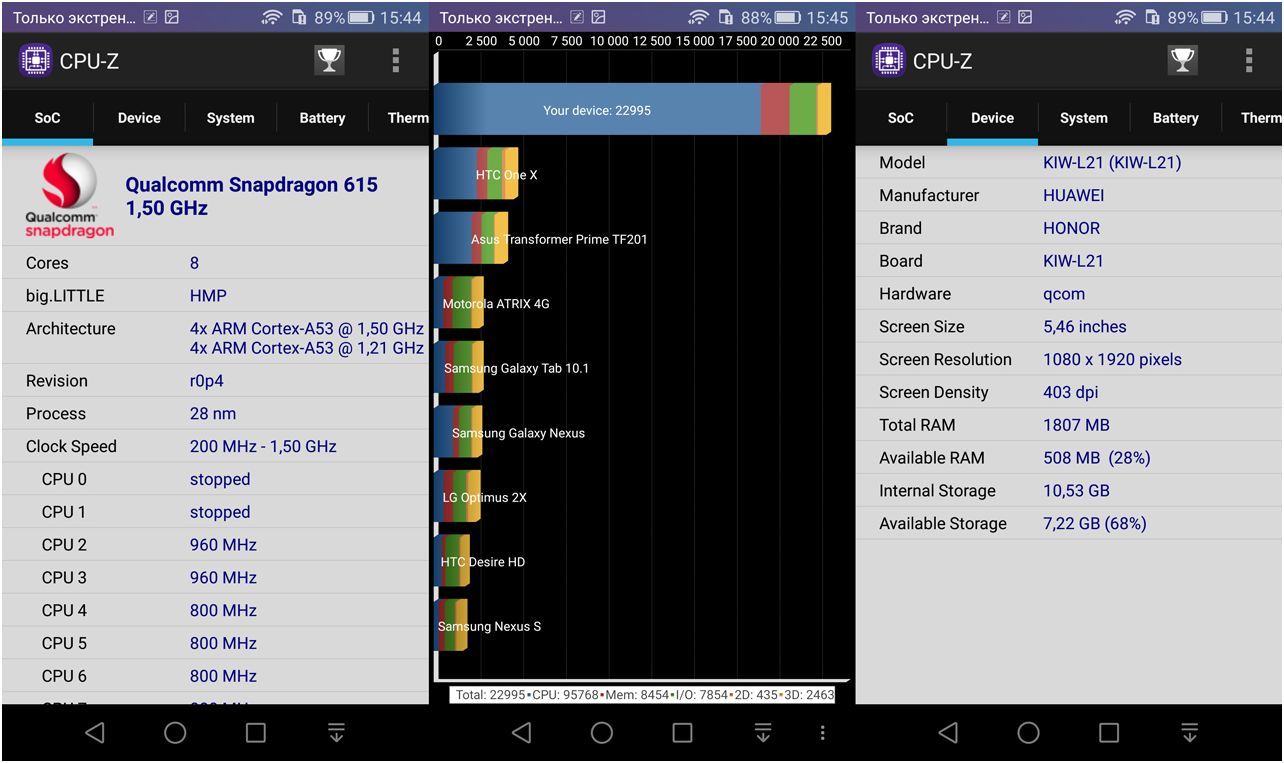Image resolution: width=1284 pixels, height=763 pixels.
Task: Hide the navigation bar on the SoC screen
Action: tap(336, 733)
